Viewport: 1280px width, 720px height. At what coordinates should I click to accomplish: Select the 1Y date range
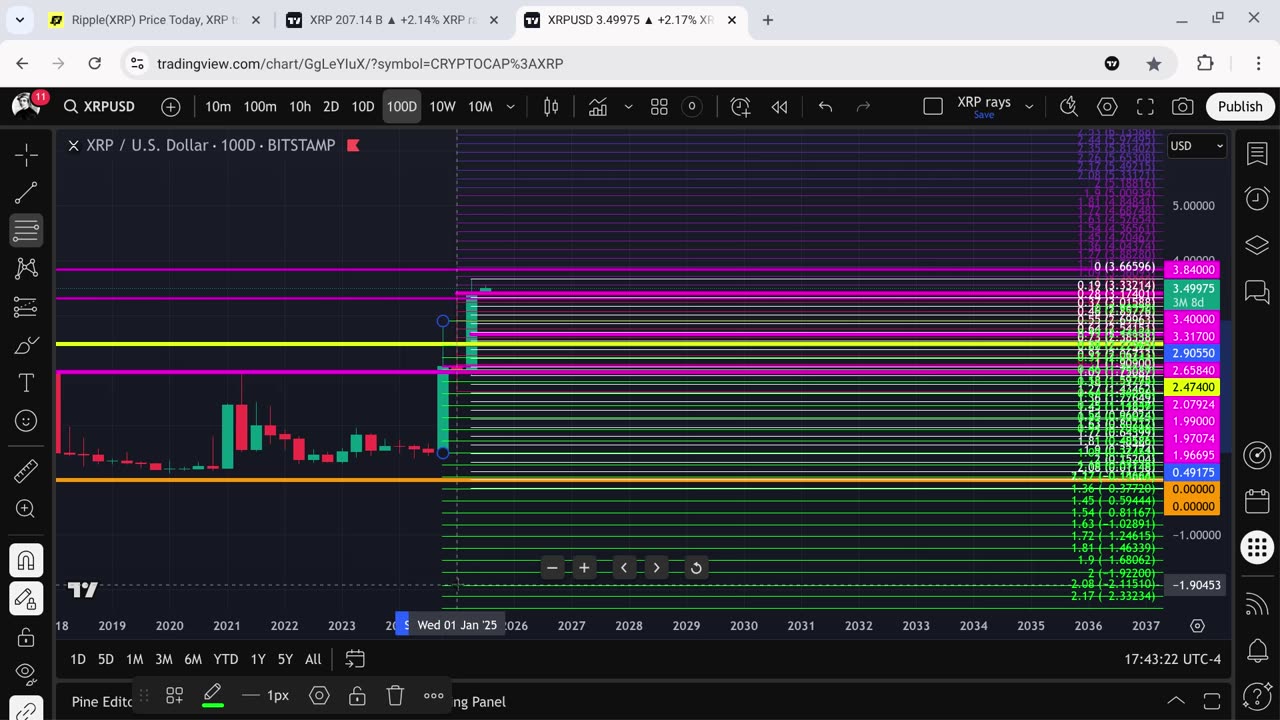[x=258, y=659]
